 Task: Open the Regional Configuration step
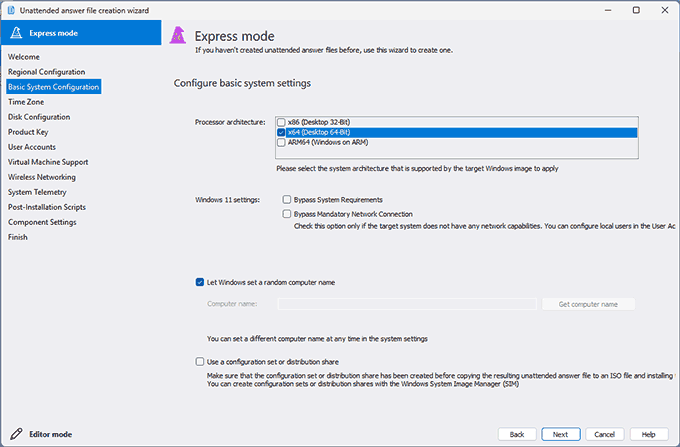(x=46, y=72)
